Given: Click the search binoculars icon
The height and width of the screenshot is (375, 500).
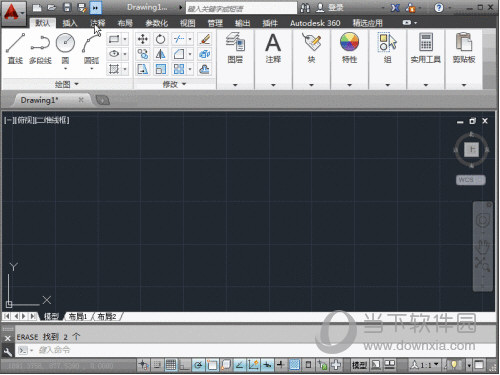Looking at the screenshot, I should tap(305, 8).
